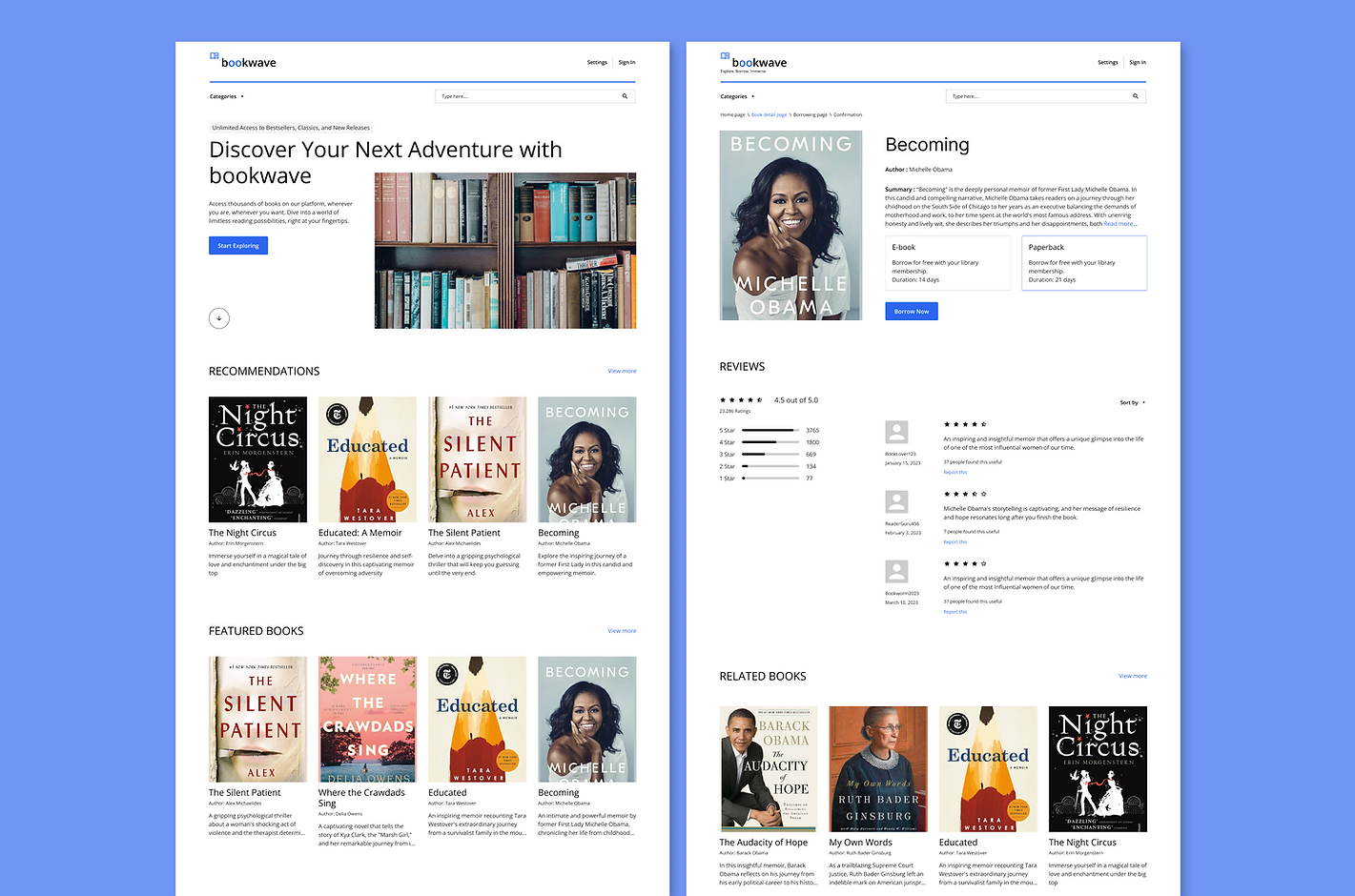
Task: Report Bookworm2023's review
Action: (955, 612)
